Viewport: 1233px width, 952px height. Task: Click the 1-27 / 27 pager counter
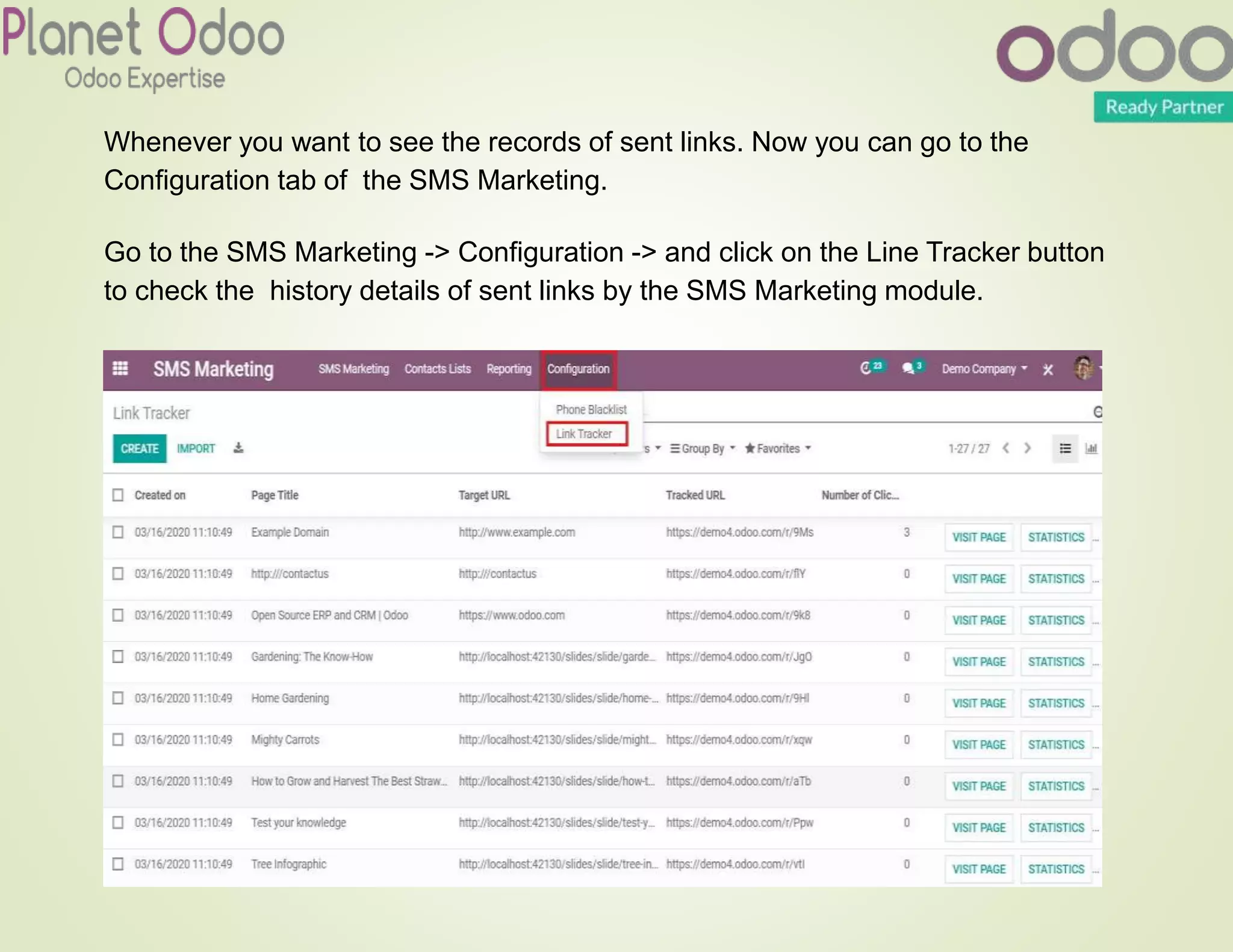point(969,448)
